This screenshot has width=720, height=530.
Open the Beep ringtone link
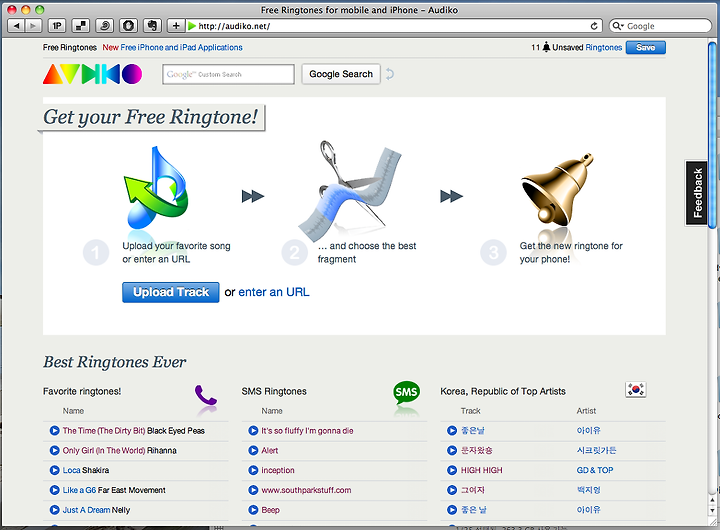click(x=270, y=509)
